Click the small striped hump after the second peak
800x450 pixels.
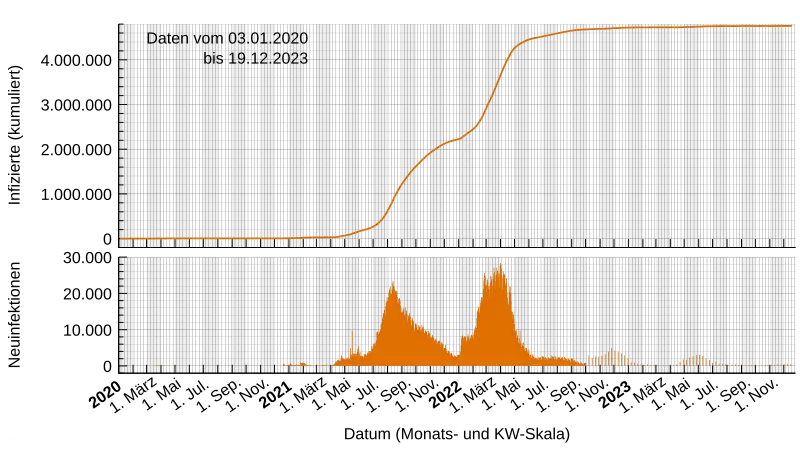(613, 357)
